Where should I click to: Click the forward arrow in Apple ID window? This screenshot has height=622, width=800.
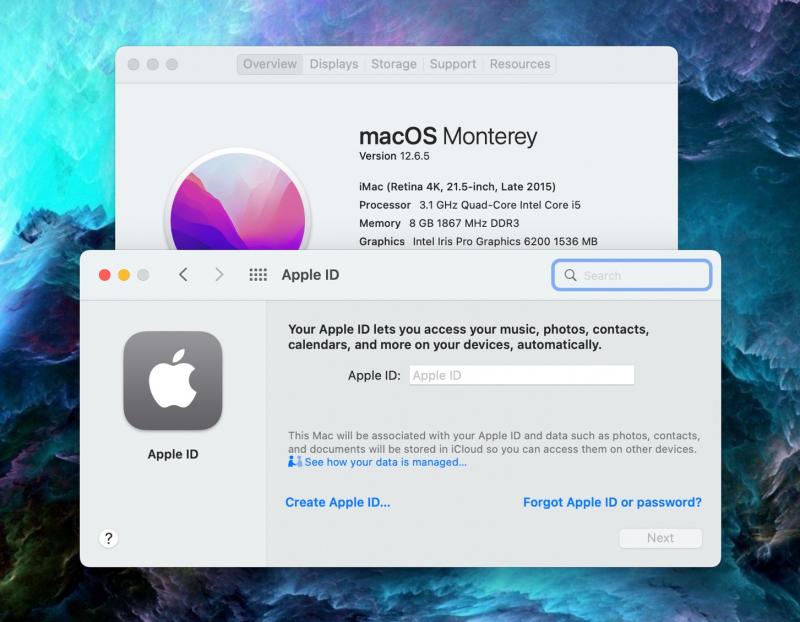(219, 275)
